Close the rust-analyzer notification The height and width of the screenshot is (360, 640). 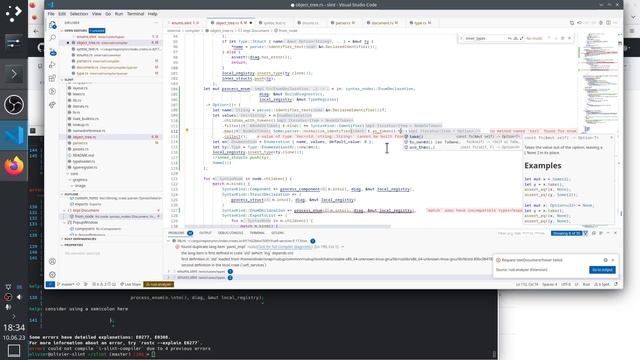tap(613, 260)
